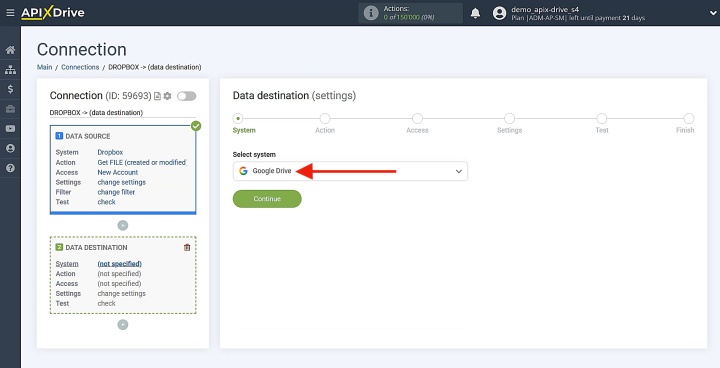Go to Home in the sidebar

click(x=10, y=50)
